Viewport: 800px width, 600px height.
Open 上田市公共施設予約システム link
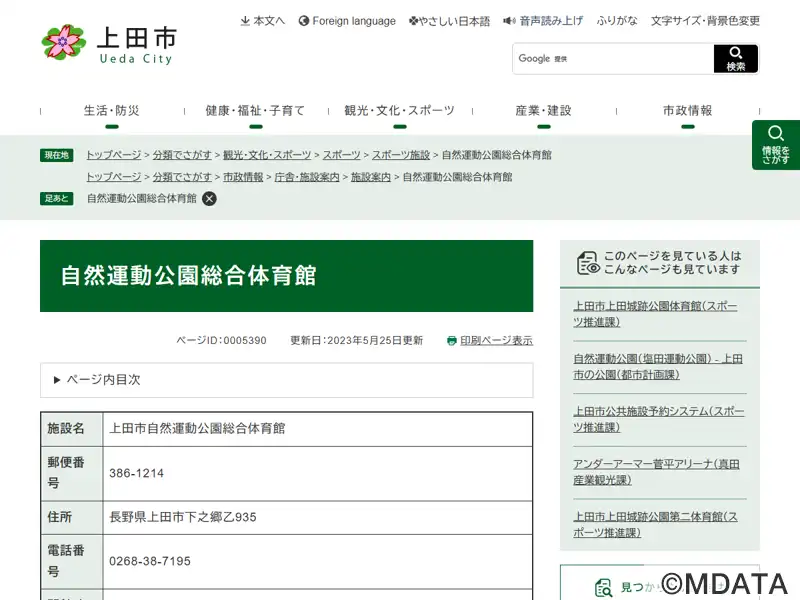click(x=658, y=419)
